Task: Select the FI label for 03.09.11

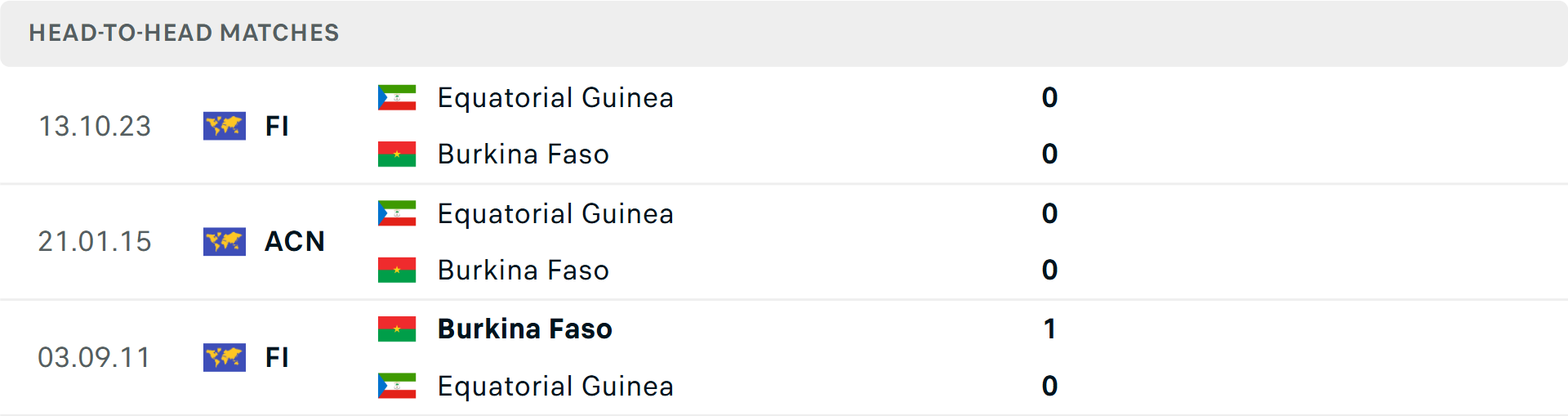Action: (x=277, y=357)
